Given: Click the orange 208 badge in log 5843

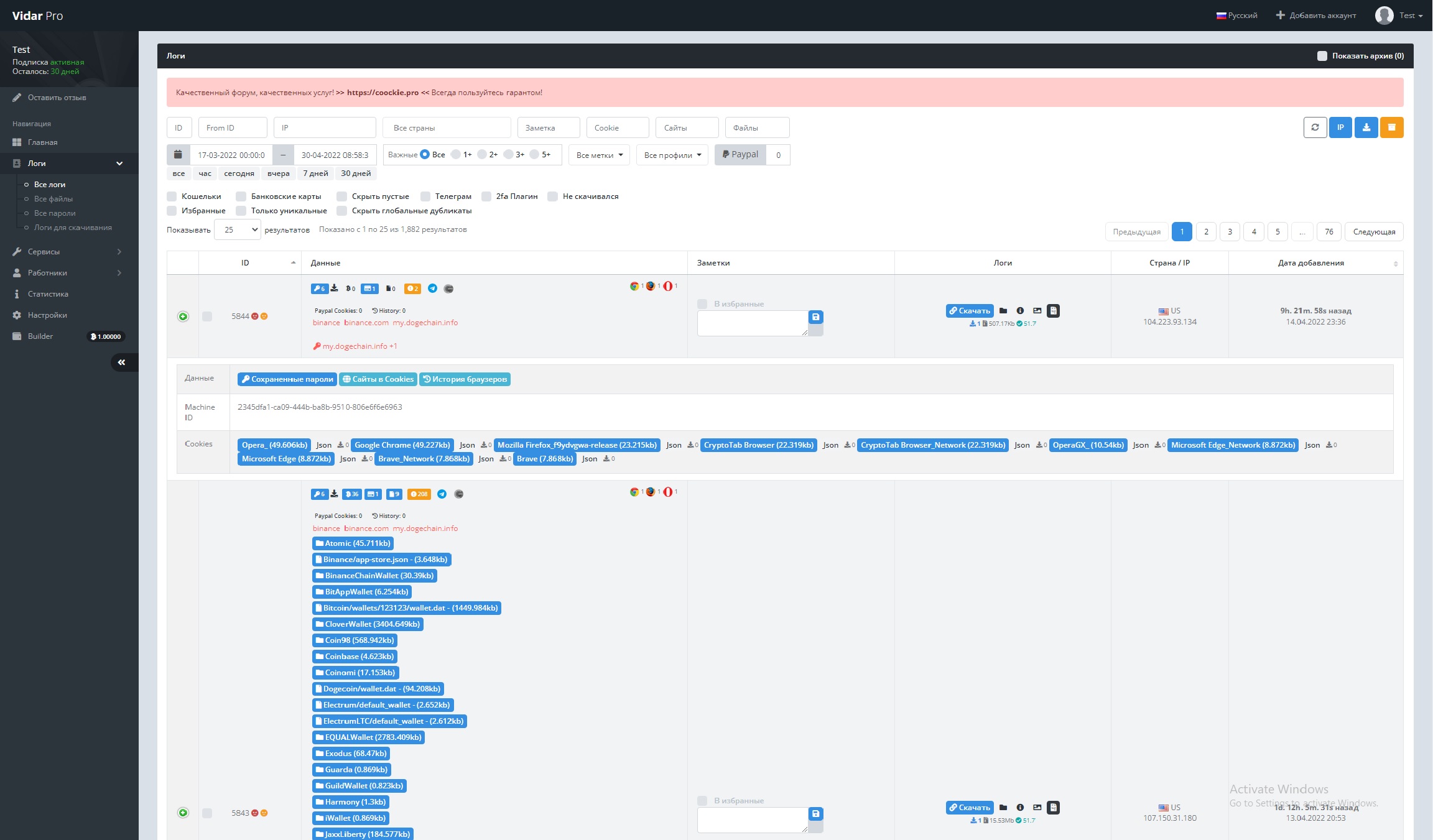Looking at the screenshot, I should (x=419, y=494).
